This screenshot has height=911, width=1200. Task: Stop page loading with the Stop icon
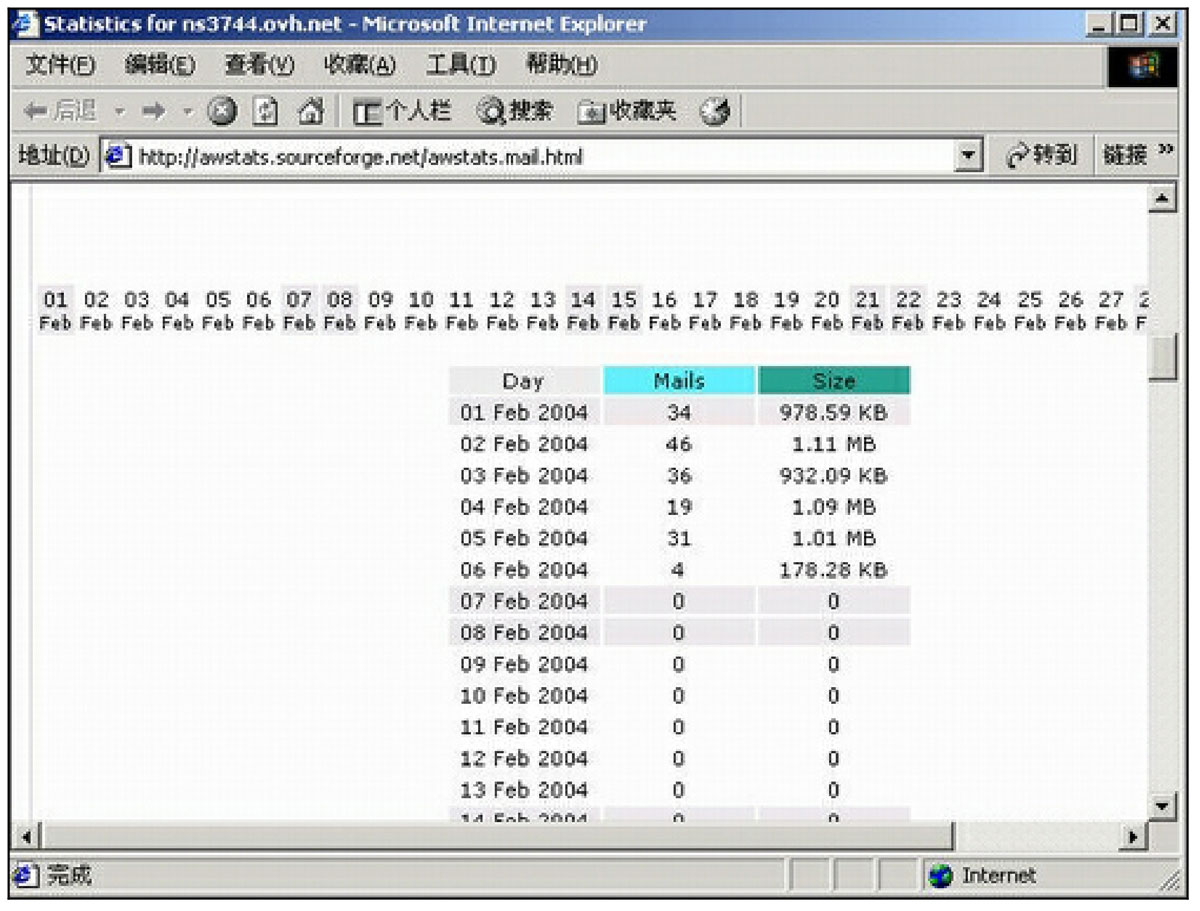pos(222,111)
